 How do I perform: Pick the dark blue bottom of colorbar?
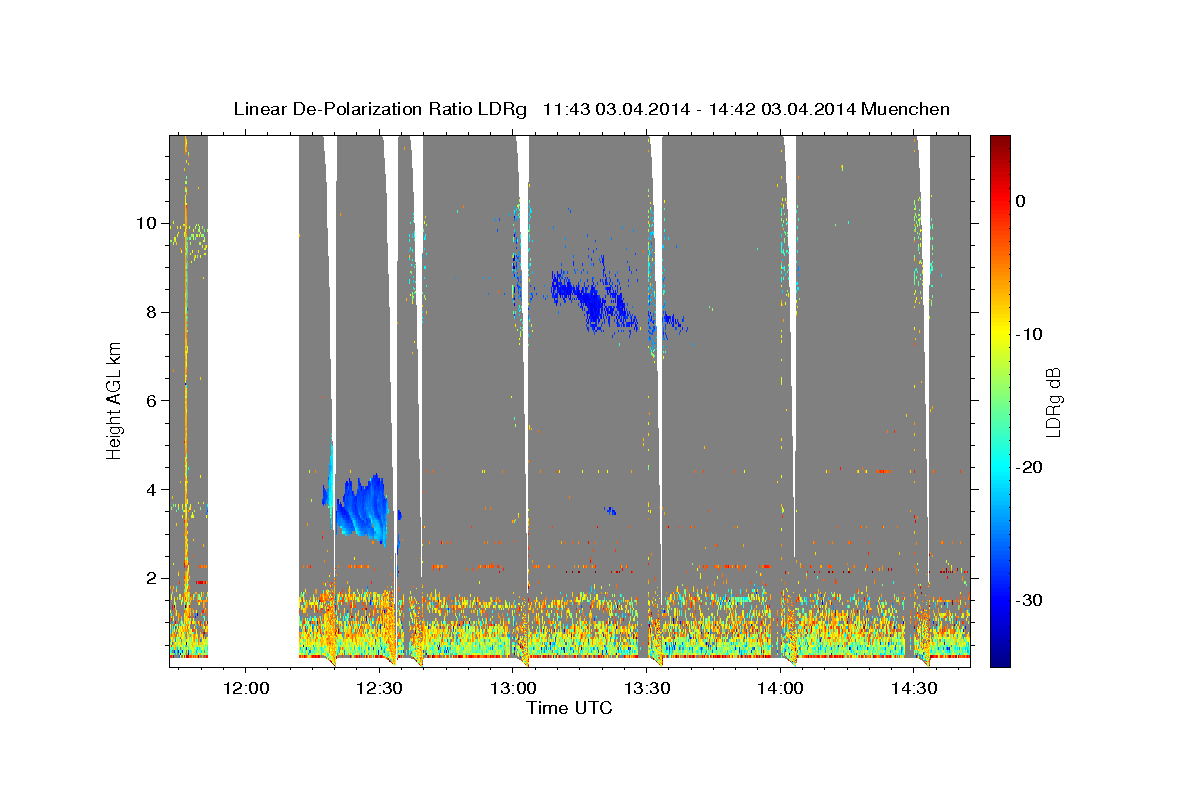pyautogui.click(x=1000, y=660)
